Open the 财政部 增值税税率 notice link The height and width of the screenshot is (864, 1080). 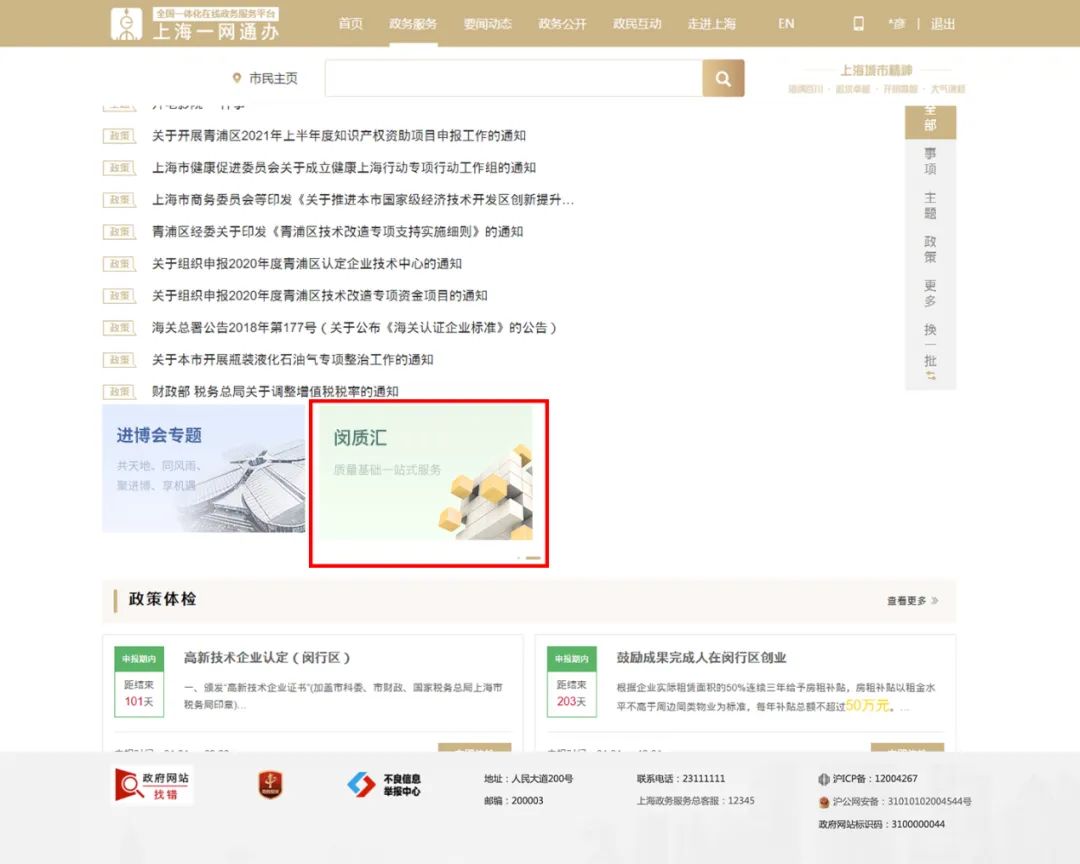[x=275, y=391]
